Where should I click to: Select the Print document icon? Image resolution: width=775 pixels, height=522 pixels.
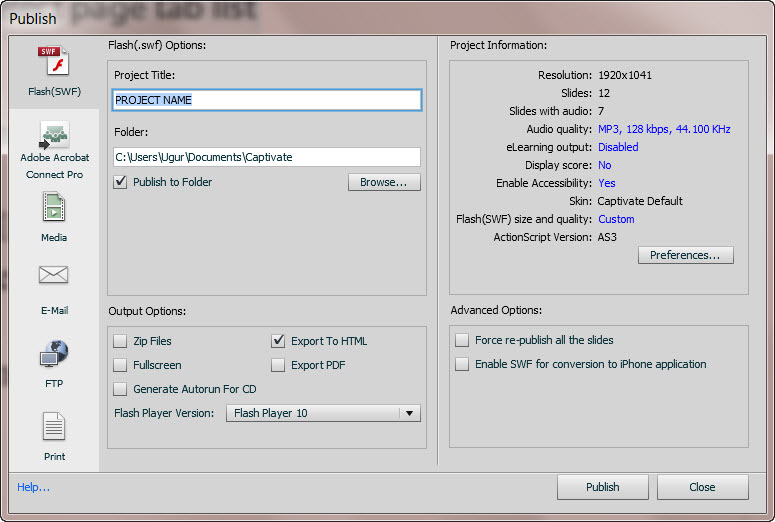pos(54,426)
